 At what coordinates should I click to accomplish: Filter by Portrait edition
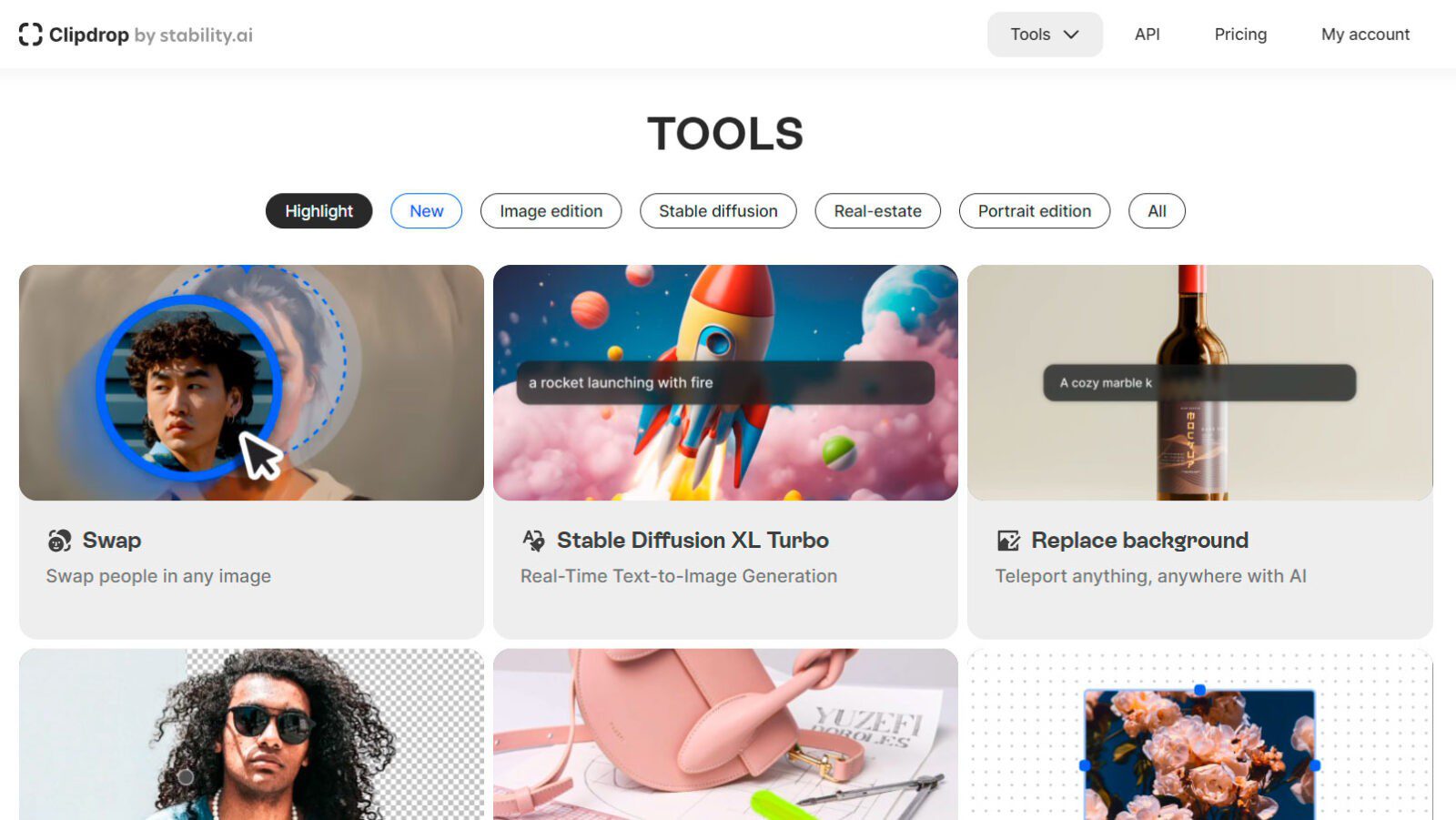tap(1034, 211)
